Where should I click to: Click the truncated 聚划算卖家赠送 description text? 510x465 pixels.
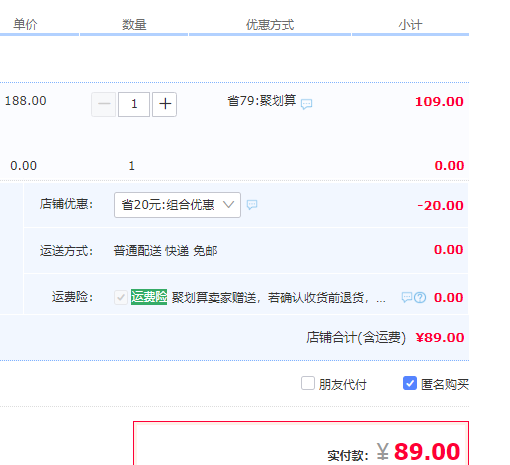[278, 297]
